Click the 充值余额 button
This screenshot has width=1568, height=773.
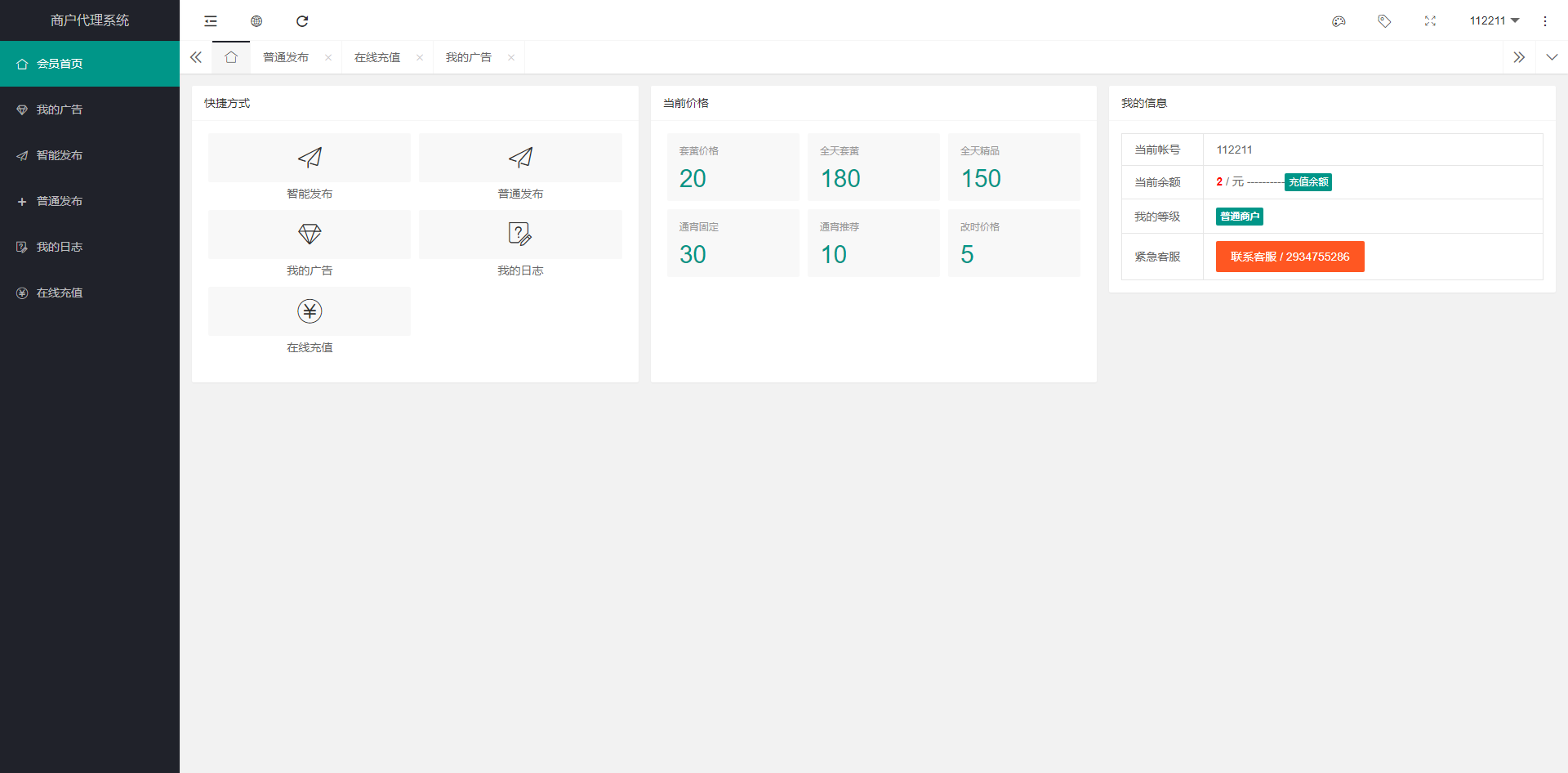click(1308, 182)
